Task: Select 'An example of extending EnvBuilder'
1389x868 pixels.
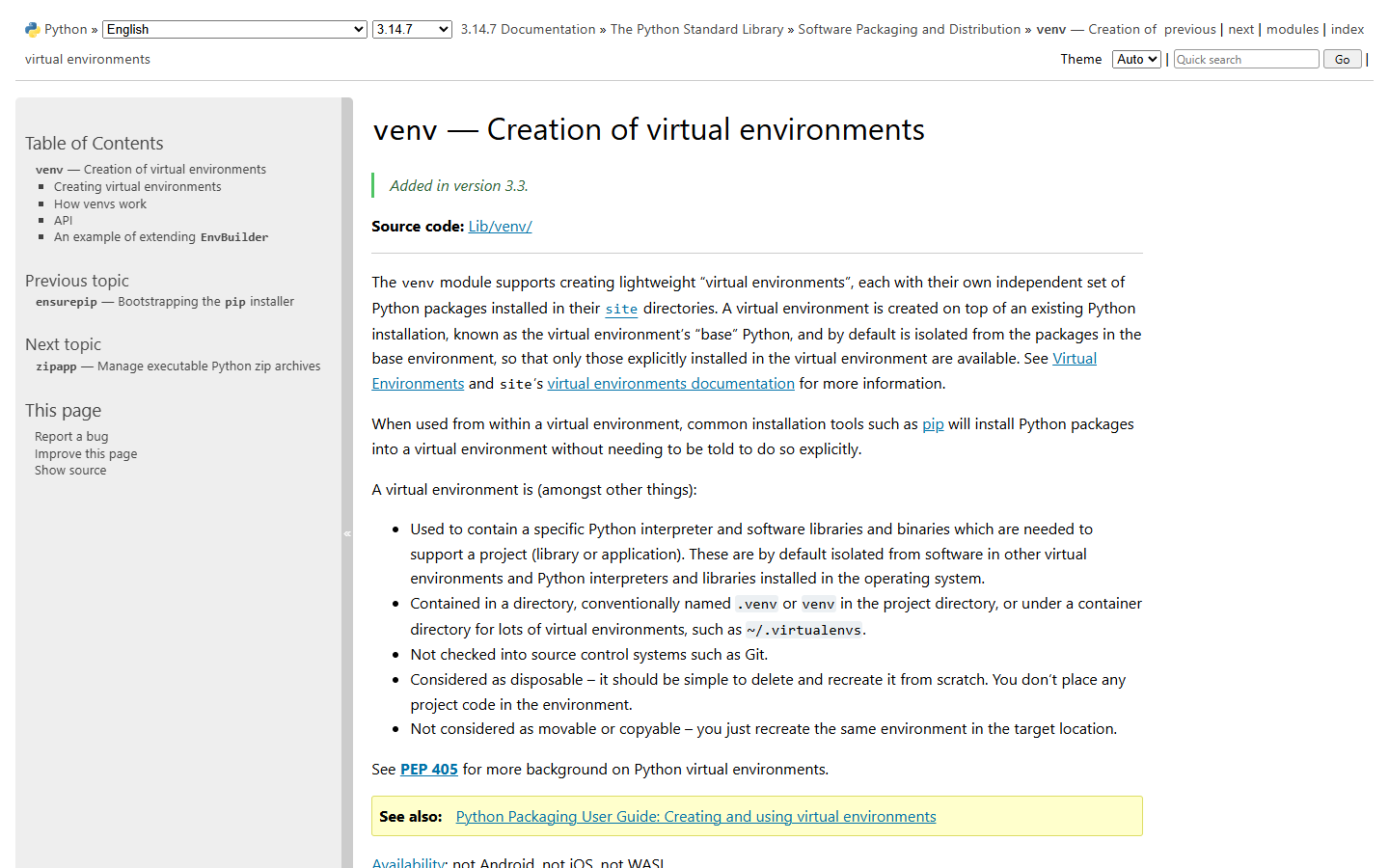Action: click(x=161, y=237)
